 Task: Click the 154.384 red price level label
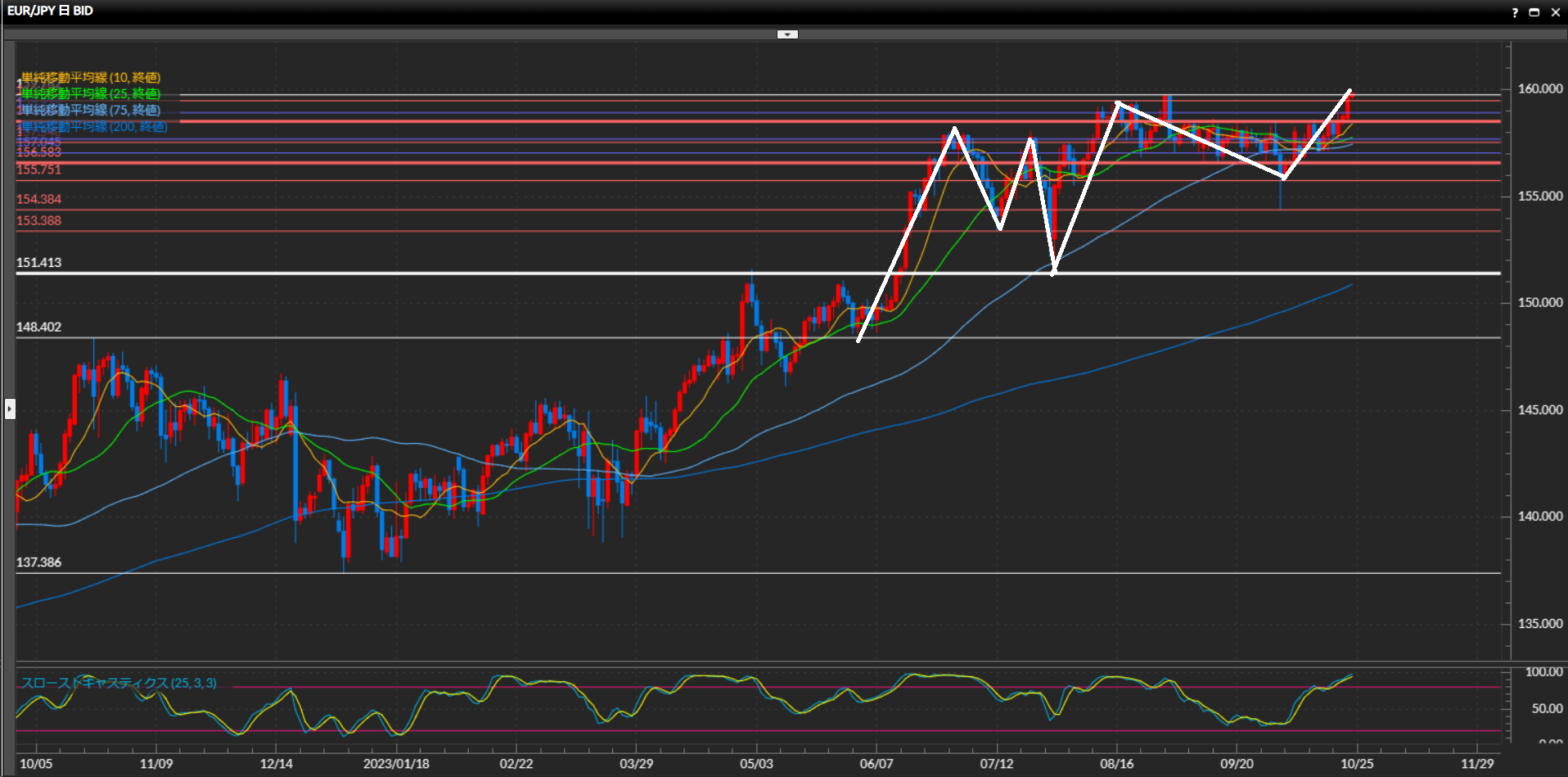click(x=38, y=199)
